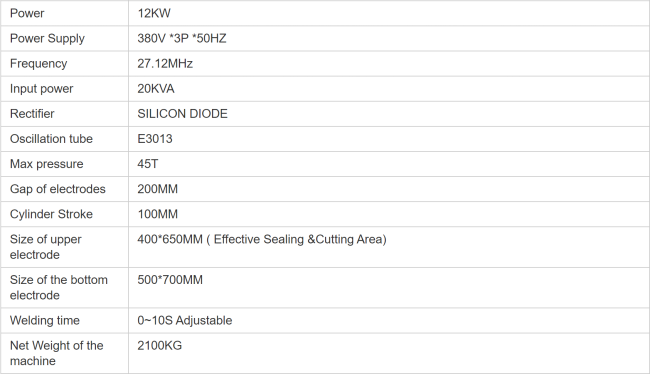The width and height of the screenshot is (650, 374).
Task: Select the 2100KG net weight value
Action: pos(160,345)
